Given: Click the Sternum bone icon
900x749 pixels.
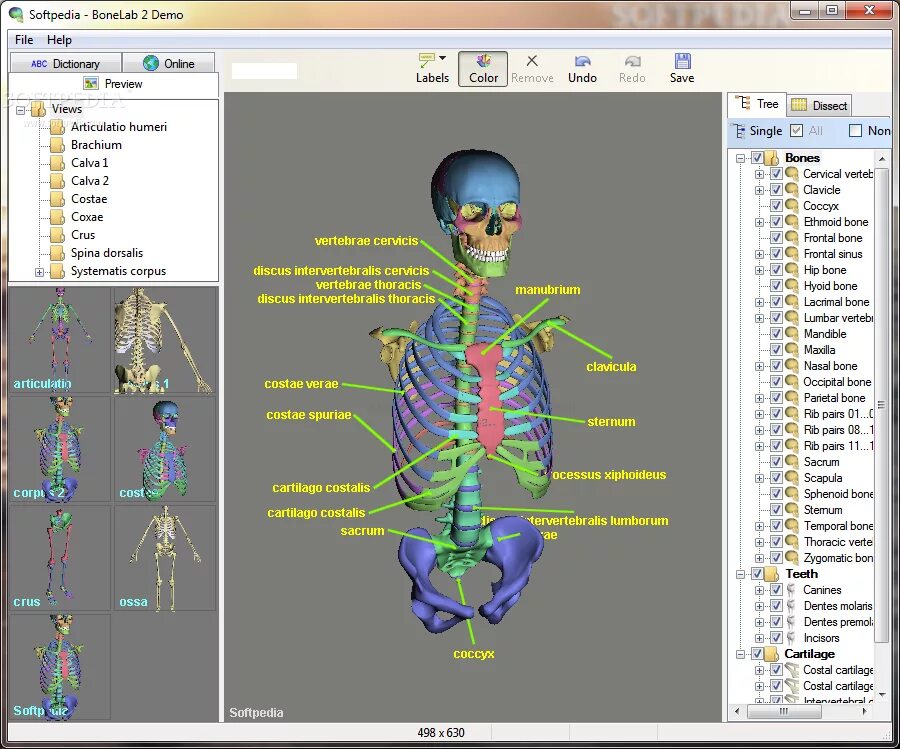Looking at the screenshot, I should pyautogui.click(x=792, y=509).
